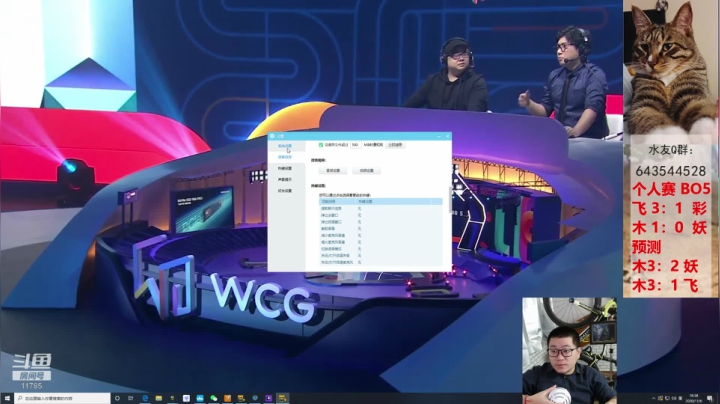Show hidden system tray icons
720x404 pixels.
pyautogui.click(x=653, y=398)
